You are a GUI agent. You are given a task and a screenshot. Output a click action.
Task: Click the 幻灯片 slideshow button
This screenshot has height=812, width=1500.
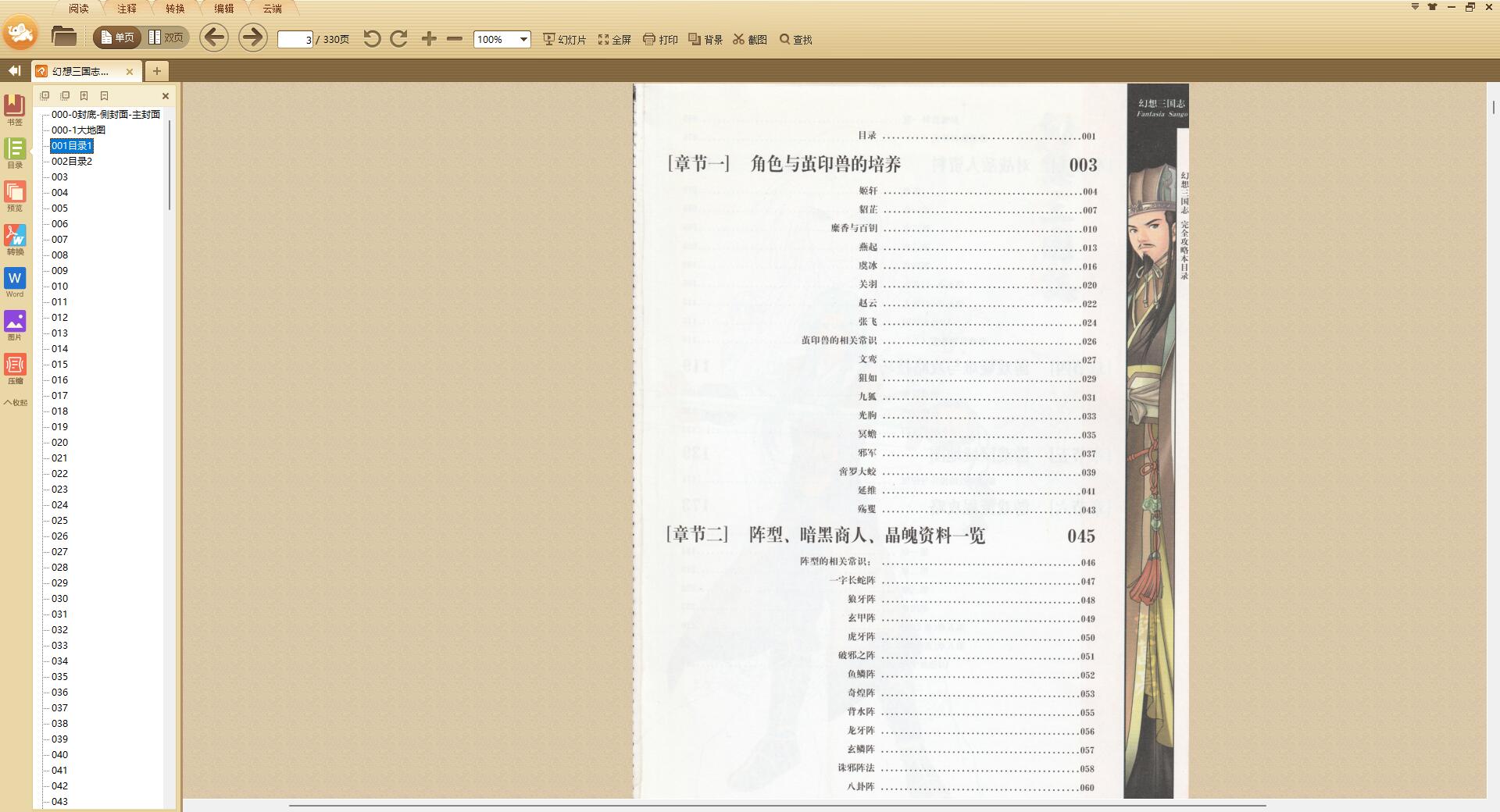(564, 39)
